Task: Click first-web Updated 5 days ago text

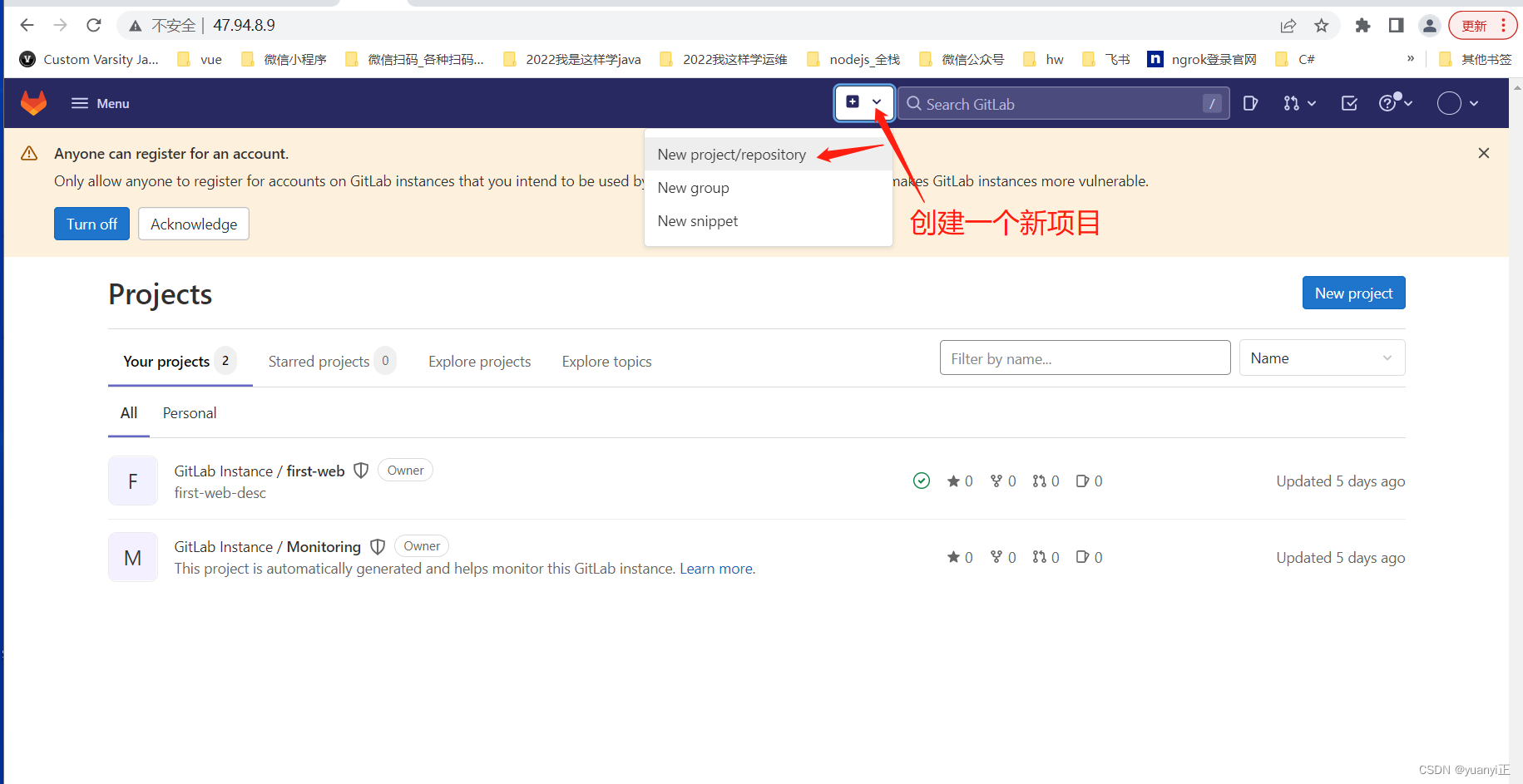Action: (1341, 481)
